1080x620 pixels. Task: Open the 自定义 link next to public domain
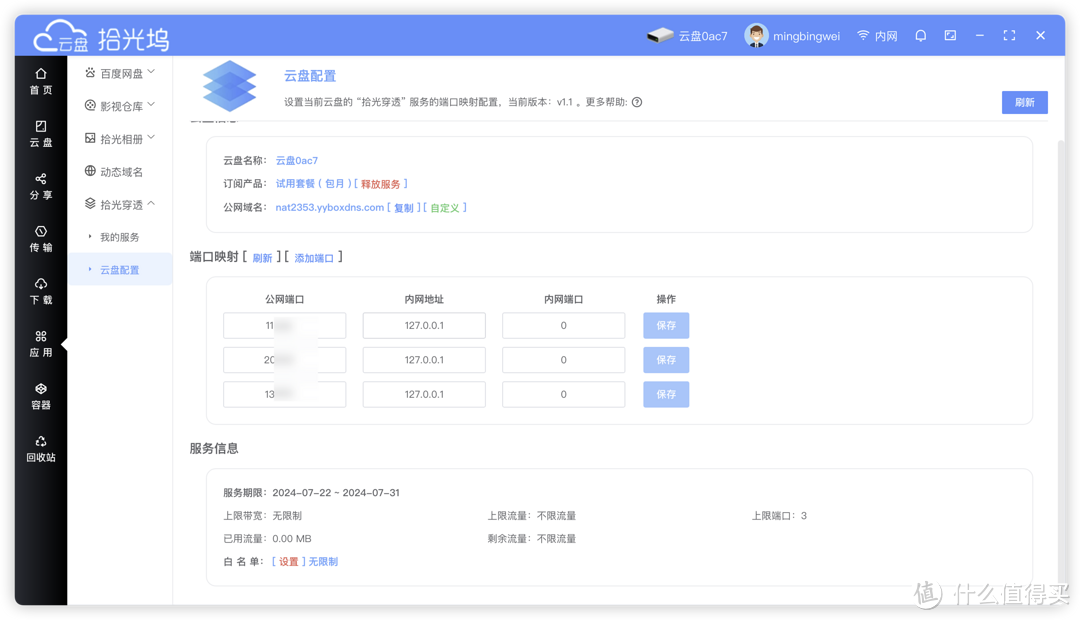click(446, 208)
